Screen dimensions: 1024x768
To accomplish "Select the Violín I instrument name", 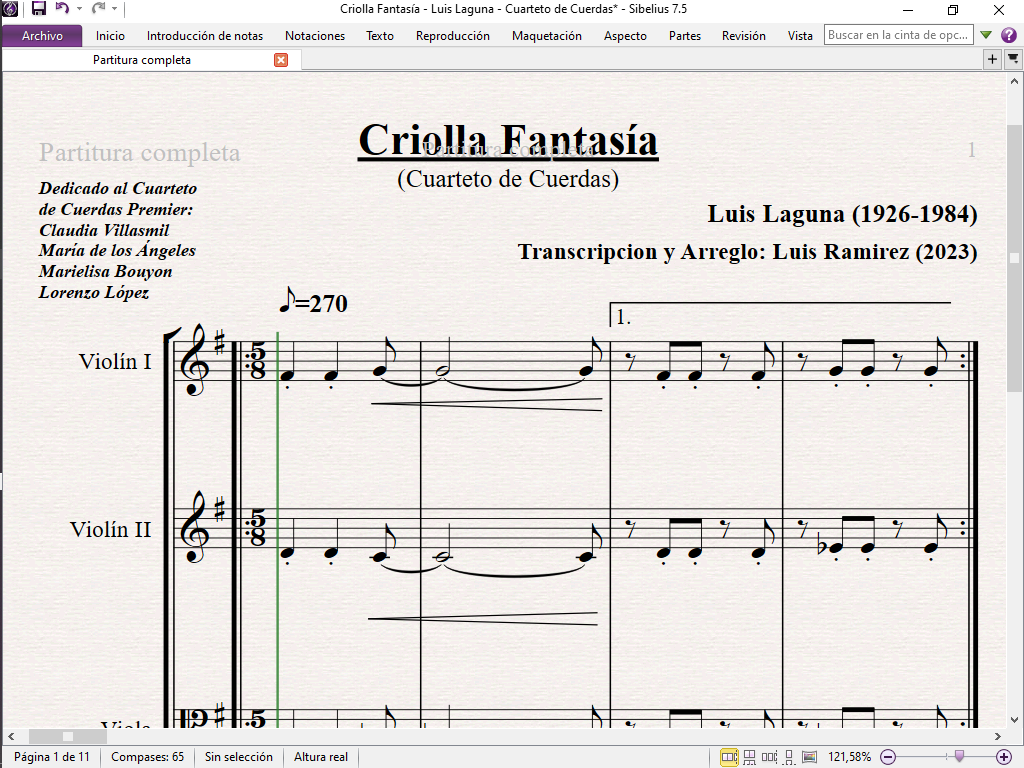I will (x=115, y=361).
